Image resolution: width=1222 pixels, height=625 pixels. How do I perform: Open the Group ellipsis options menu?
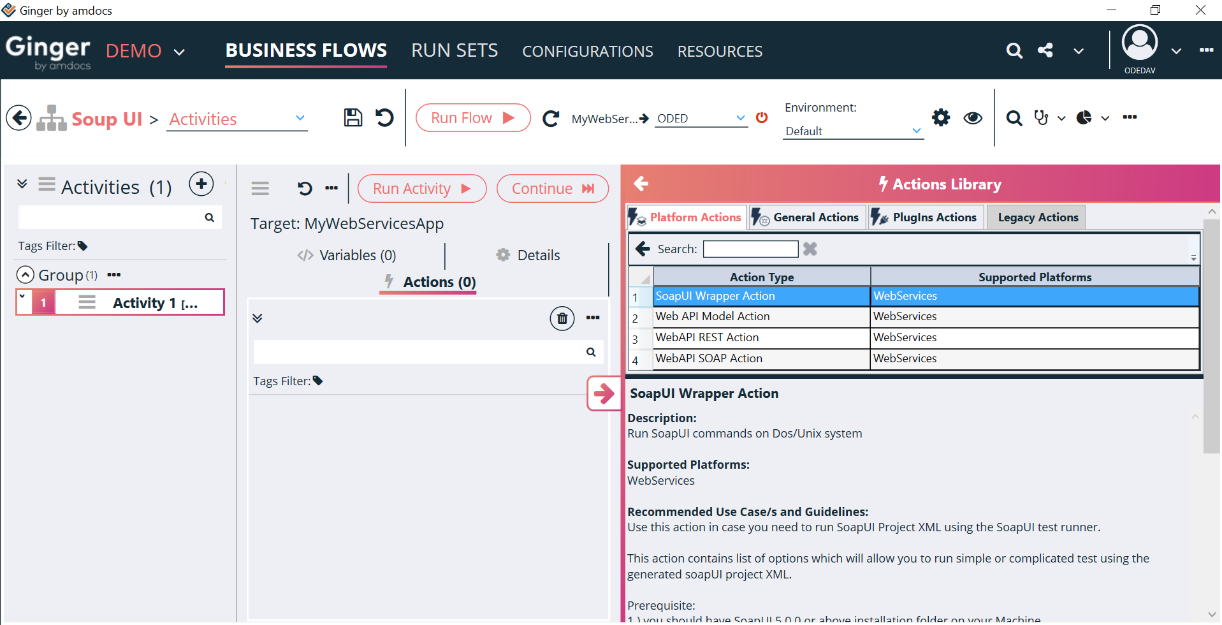[x=114, y=275]
